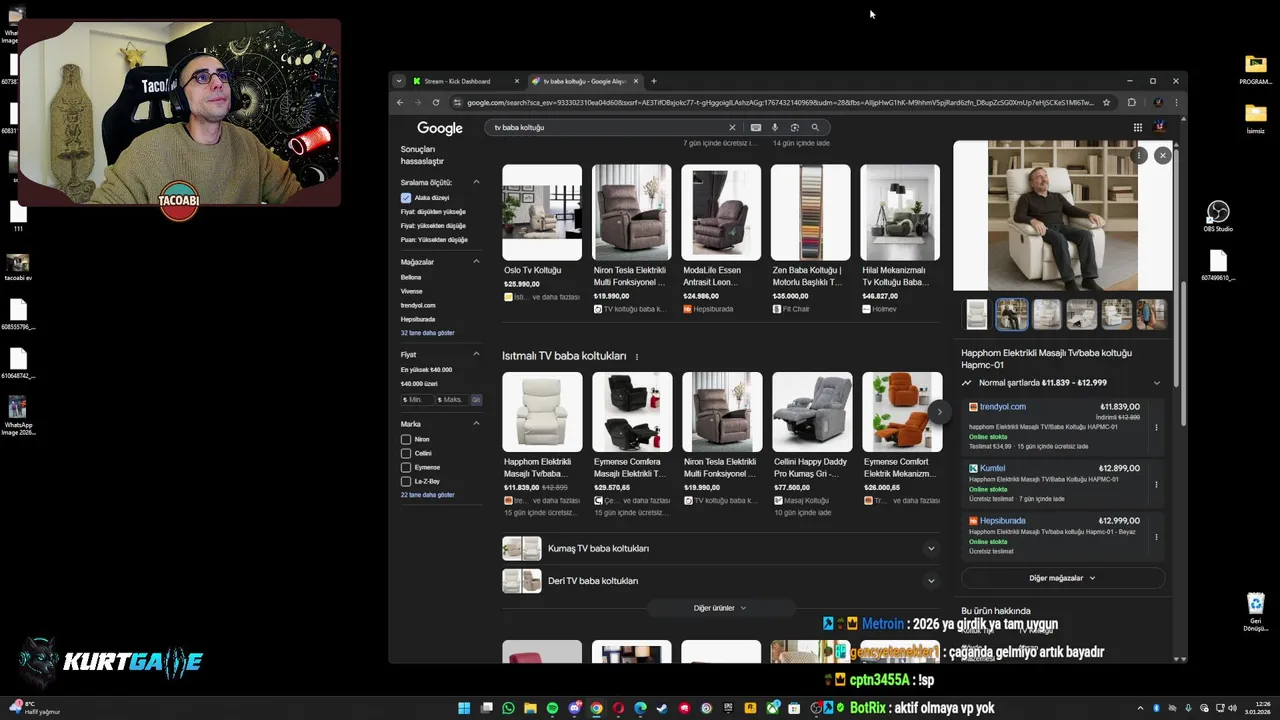Screen dimensions: 1280x720
Task: Check the Eymense brand filter
Action: (x=406, y=467)
